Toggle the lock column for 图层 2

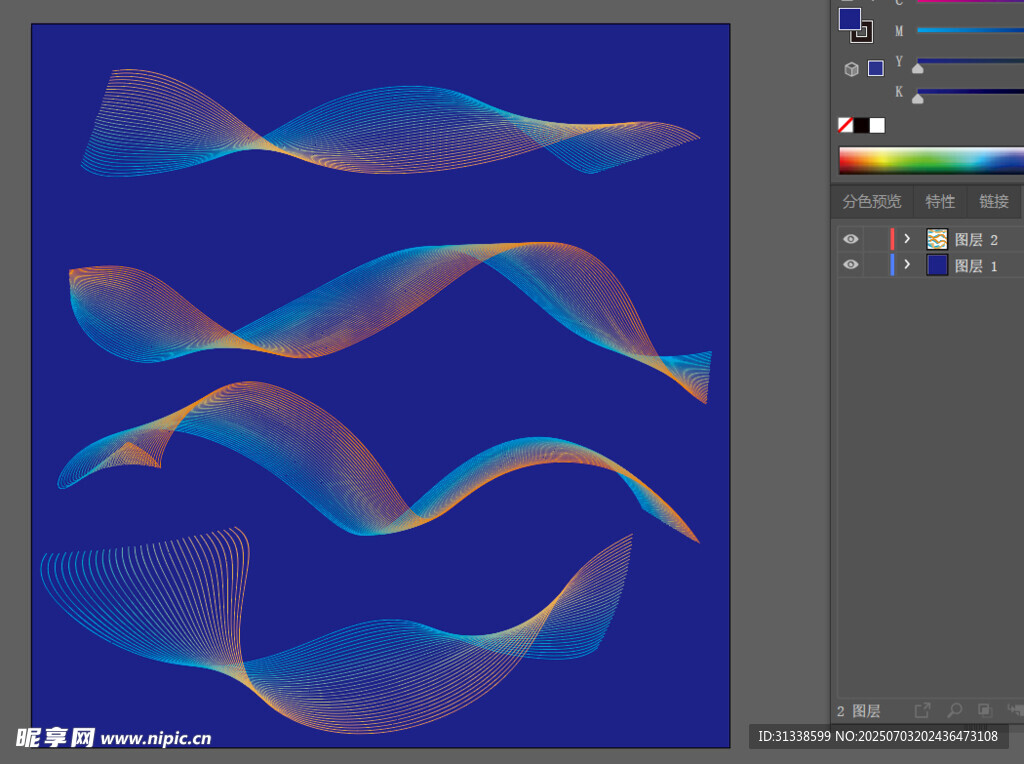click(x=874, y=239)
